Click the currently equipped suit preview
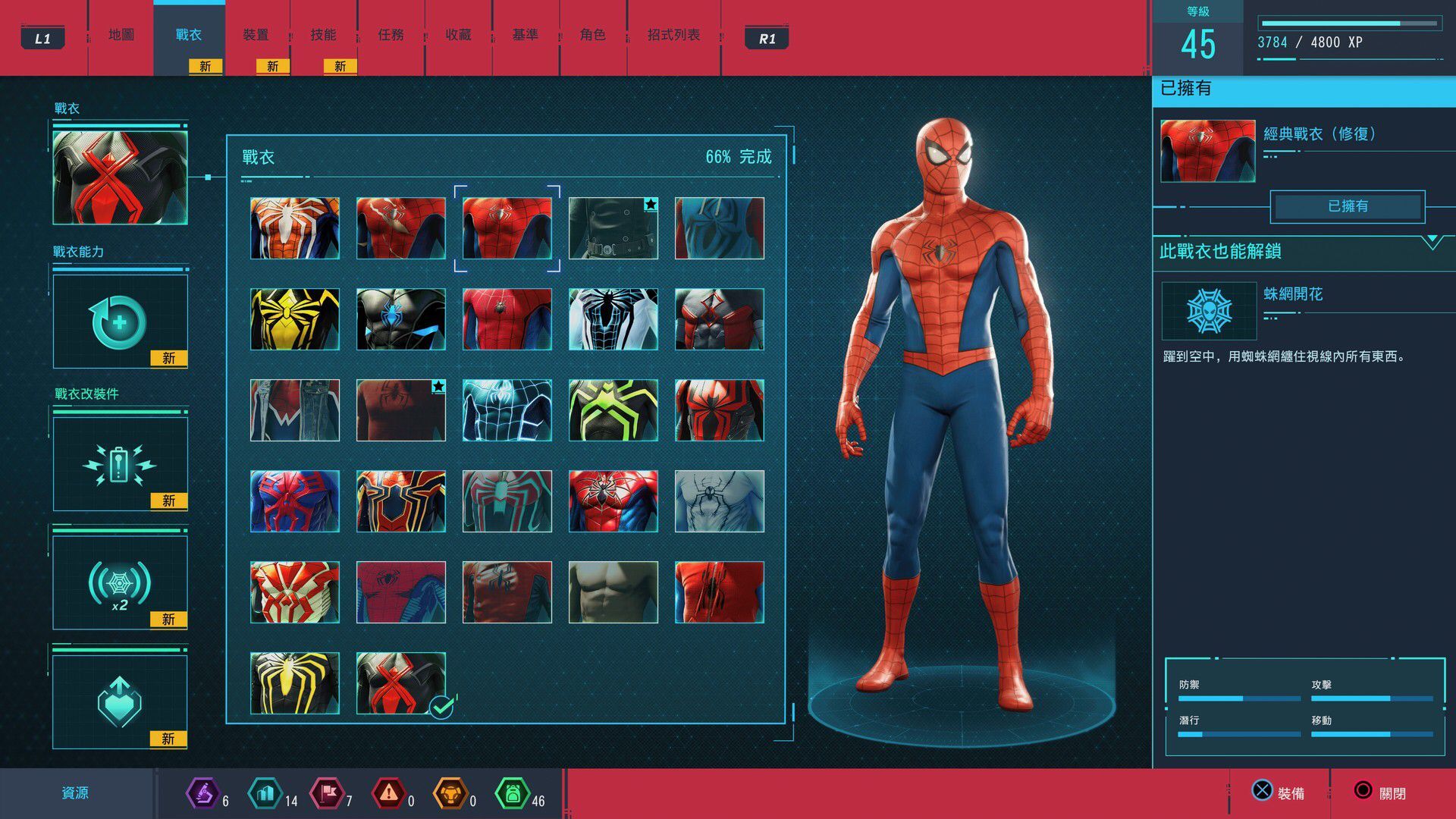This screenshot has height=819, width=1456. 120,177
